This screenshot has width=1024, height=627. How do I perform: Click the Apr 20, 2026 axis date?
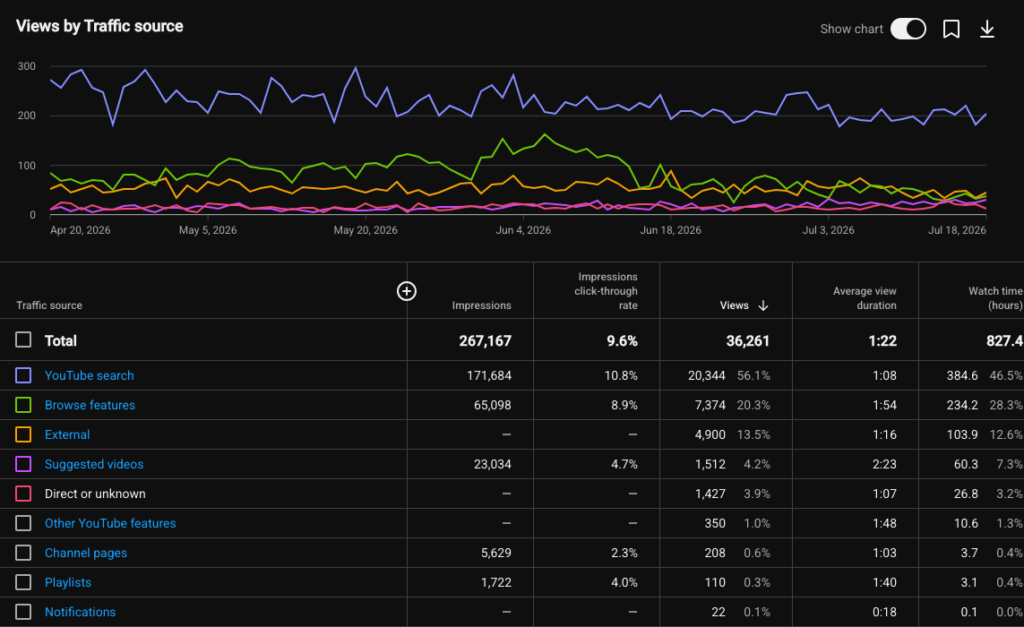click(x=80, y=230)
